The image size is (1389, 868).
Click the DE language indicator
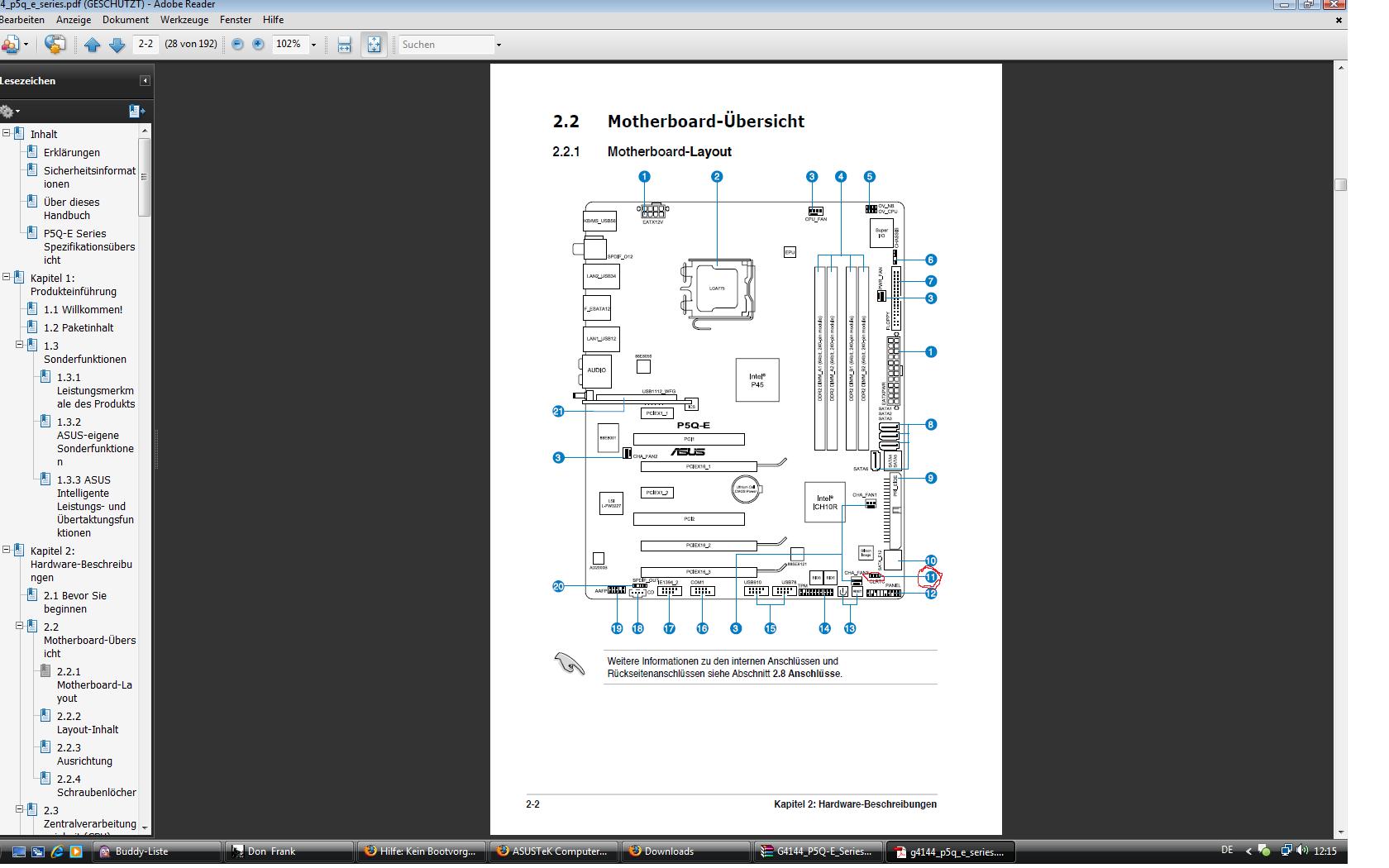tap(1227, 850)
